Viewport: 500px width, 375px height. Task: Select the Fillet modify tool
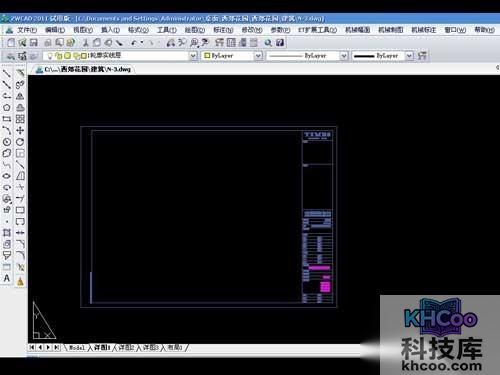(x=20, y=256)
